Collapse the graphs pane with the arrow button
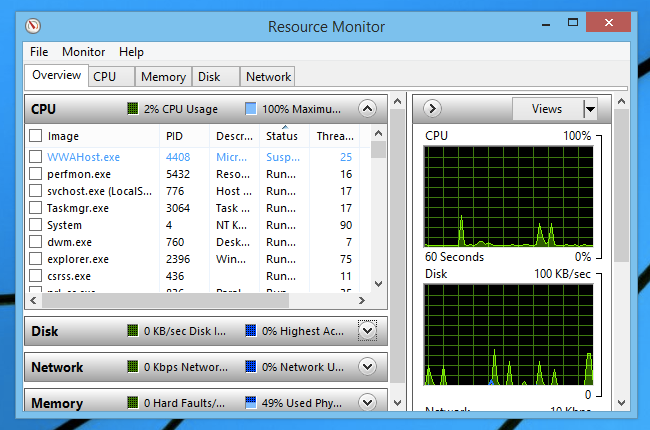 [432, 109]
